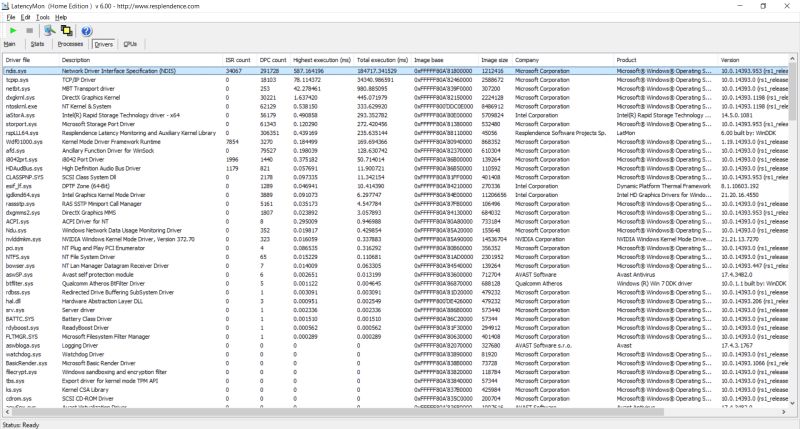Switch to the Main tab
The height and width of the screenshot is (429, 800).
pyautogui.click(x=10, y=44)
